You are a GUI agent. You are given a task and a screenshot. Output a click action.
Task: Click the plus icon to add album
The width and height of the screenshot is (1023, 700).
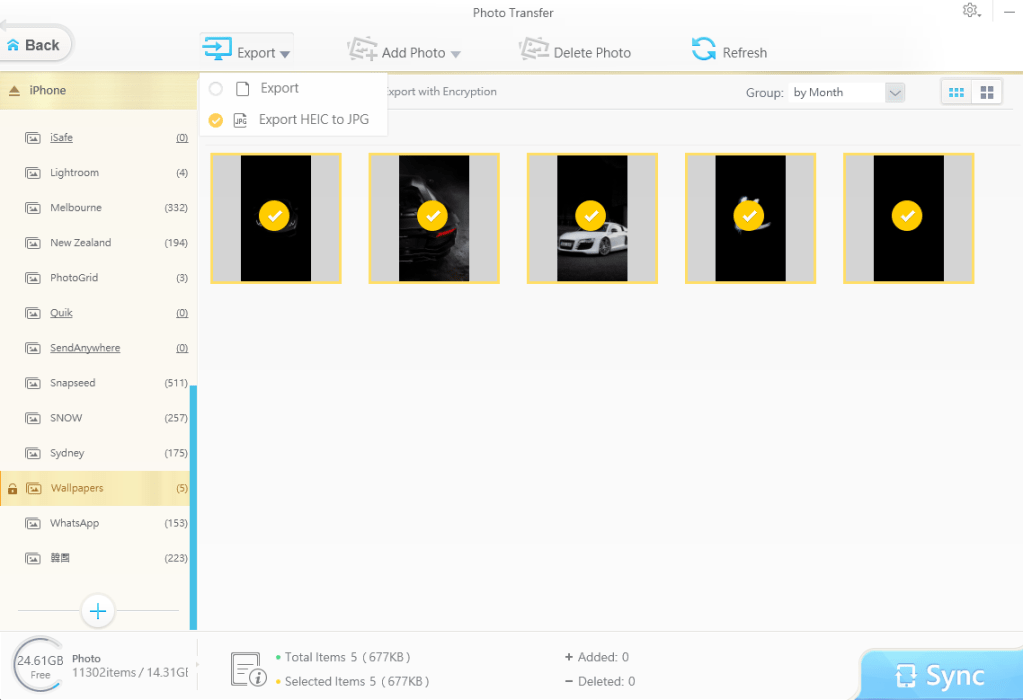pyautogui.click(x=98, y=610)
